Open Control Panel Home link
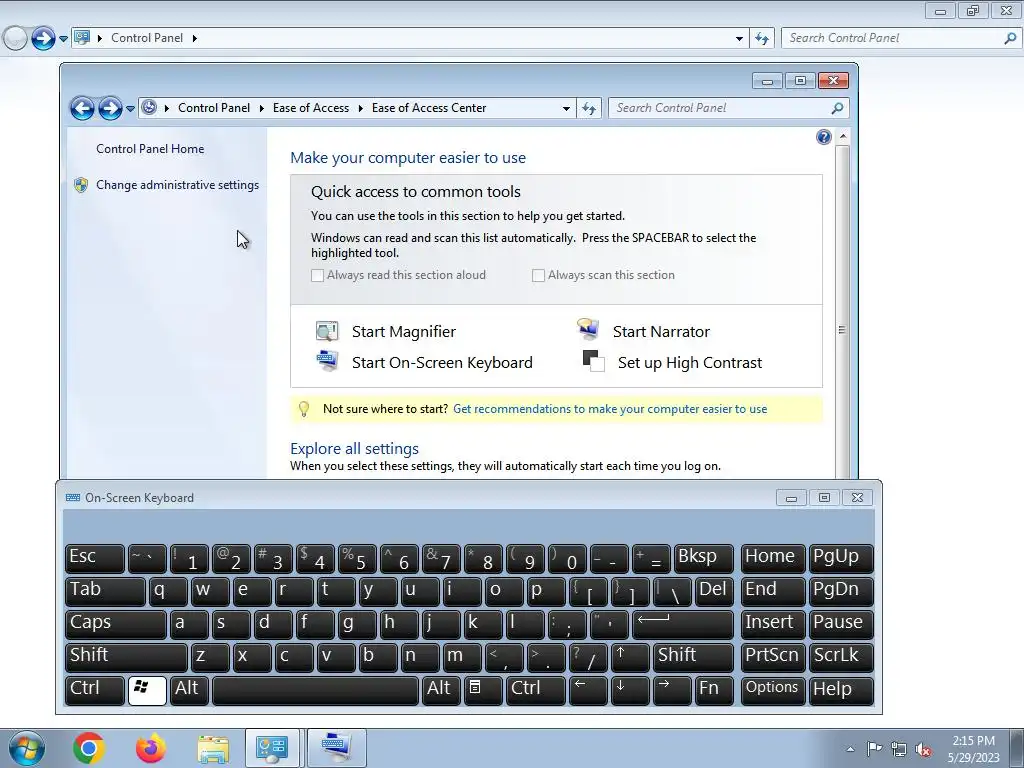This screenshot has height=768, width=1024. (150, 149)
